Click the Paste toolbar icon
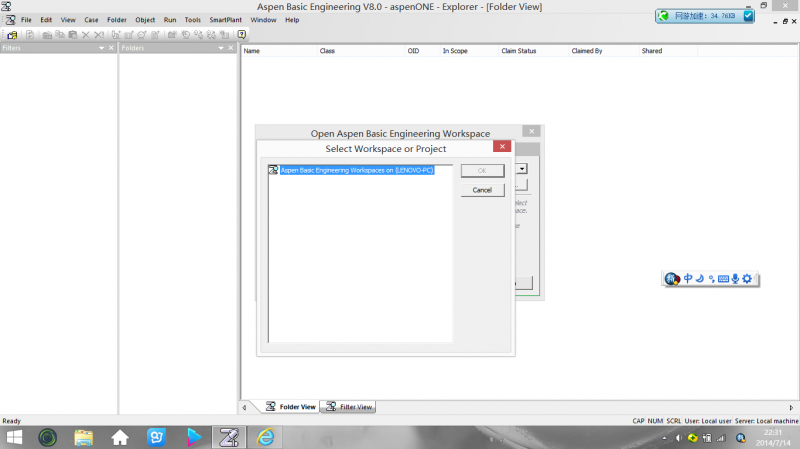Viewport: 800px width, 449px height. [73, 35]
